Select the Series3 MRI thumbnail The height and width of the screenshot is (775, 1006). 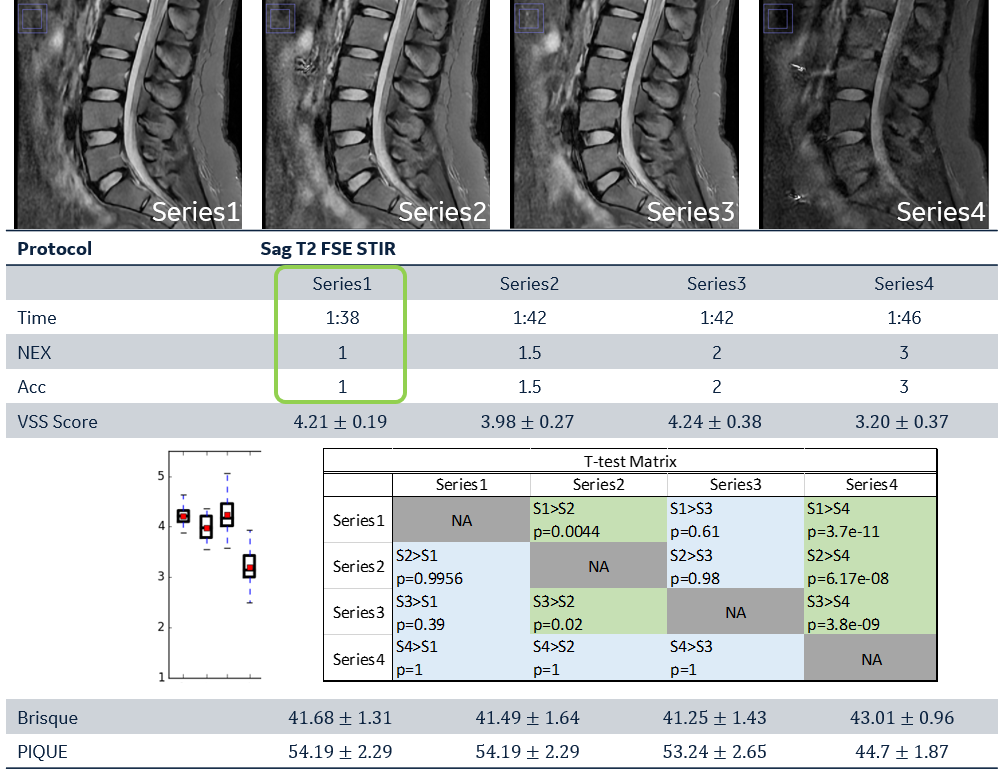pyautogui.click(x=625, y=114)
